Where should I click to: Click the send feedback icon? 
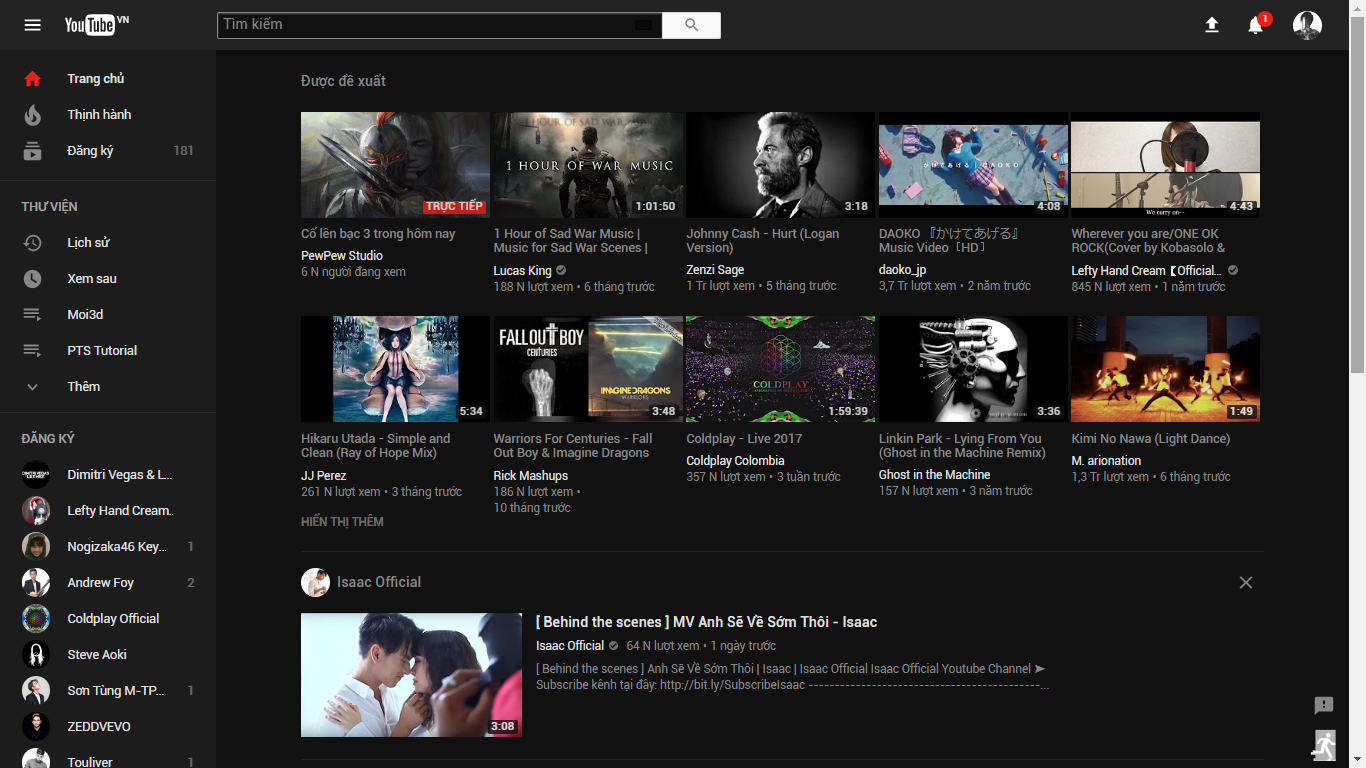(1324, 706)
